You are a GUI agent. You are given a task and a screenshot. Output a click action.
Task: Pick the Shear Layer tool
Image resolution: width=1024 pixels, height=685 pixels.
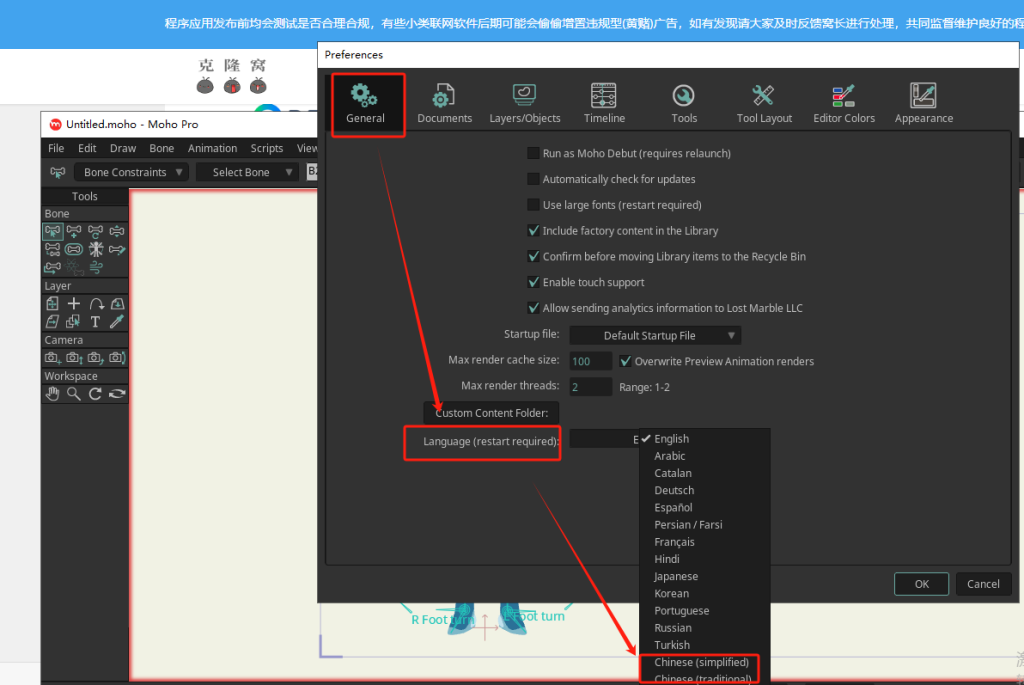coord(53,321)
